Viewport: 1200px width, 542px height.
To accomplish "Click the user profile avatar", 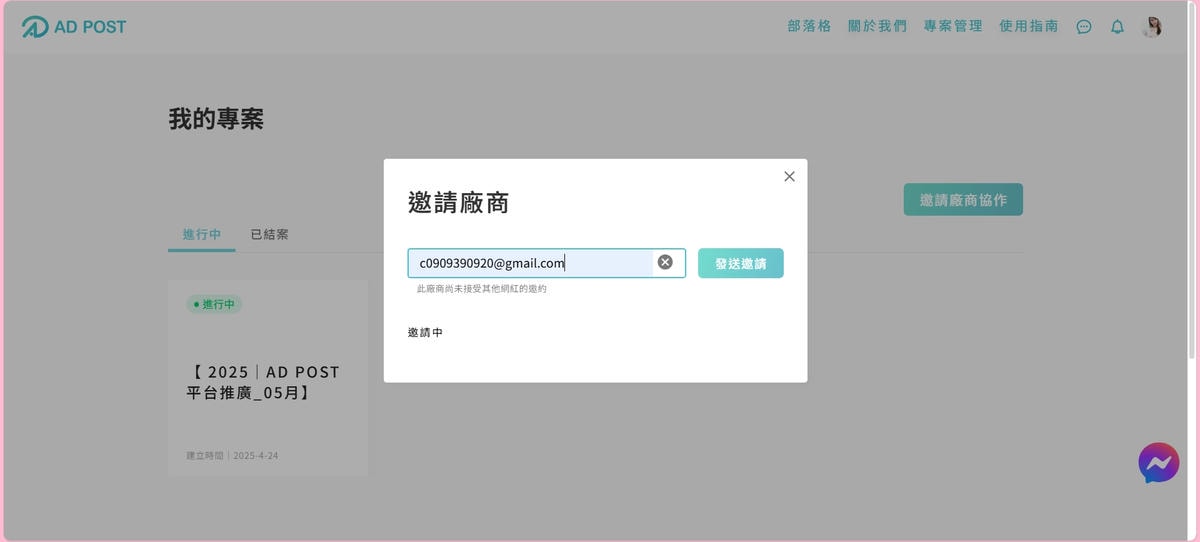I will click(x=1152, y=27).
